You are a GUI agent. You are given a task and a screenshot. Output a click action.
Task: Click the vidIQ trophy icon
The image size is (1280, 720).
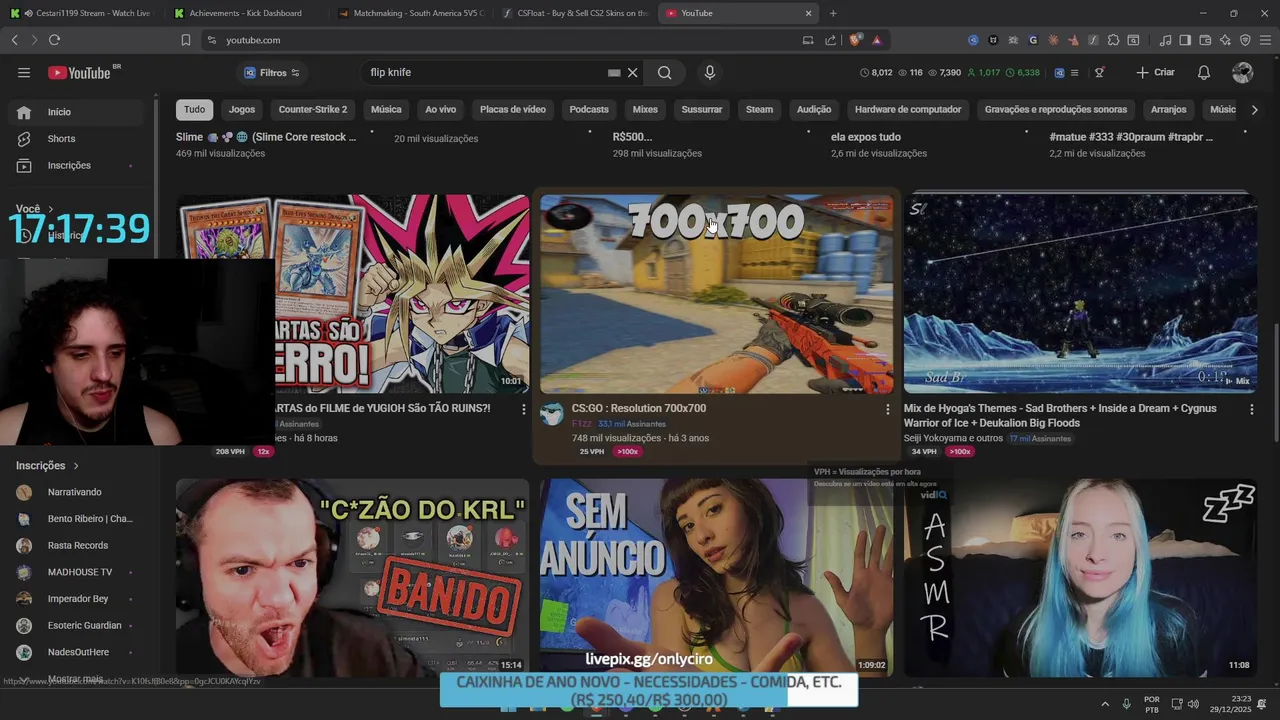(1099, 73)
